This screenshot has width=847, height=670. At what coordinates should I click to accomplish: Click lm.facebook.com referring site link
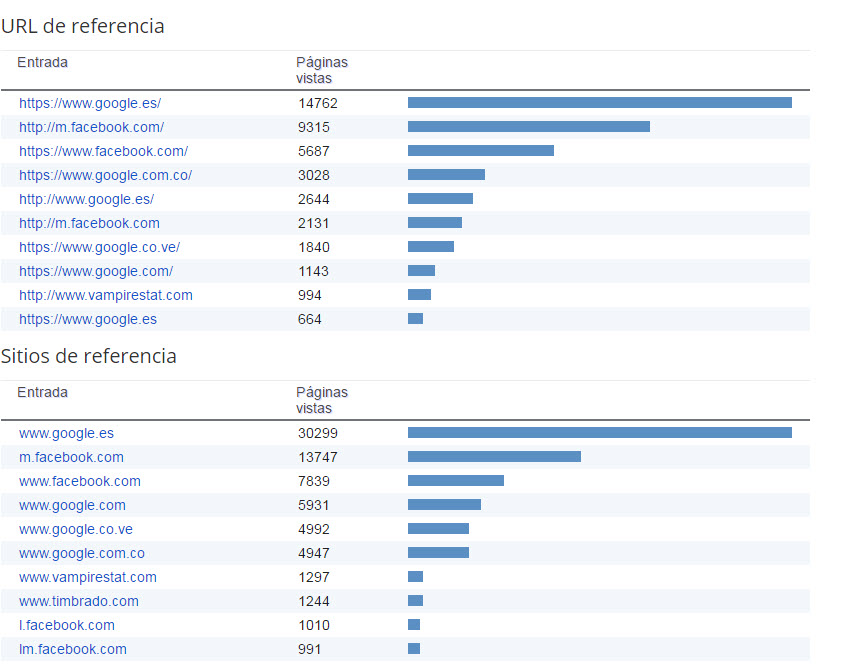pyautogui.click(x=73, y=649)
